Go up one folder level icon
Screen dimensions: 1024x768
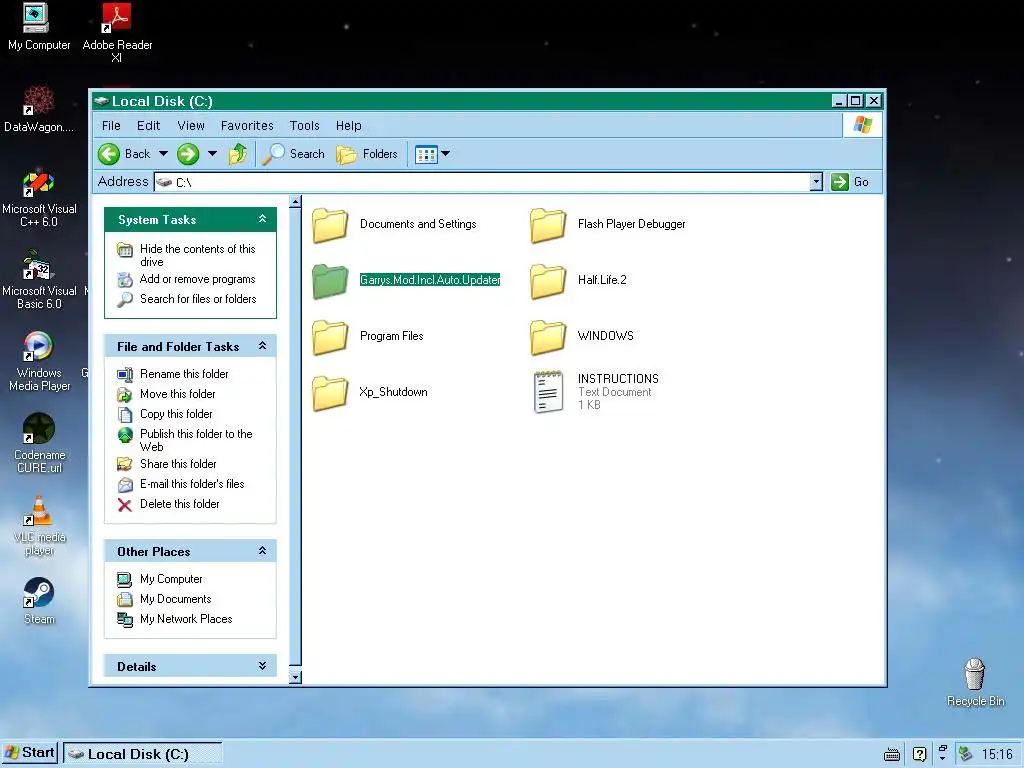tap(238, 154)
